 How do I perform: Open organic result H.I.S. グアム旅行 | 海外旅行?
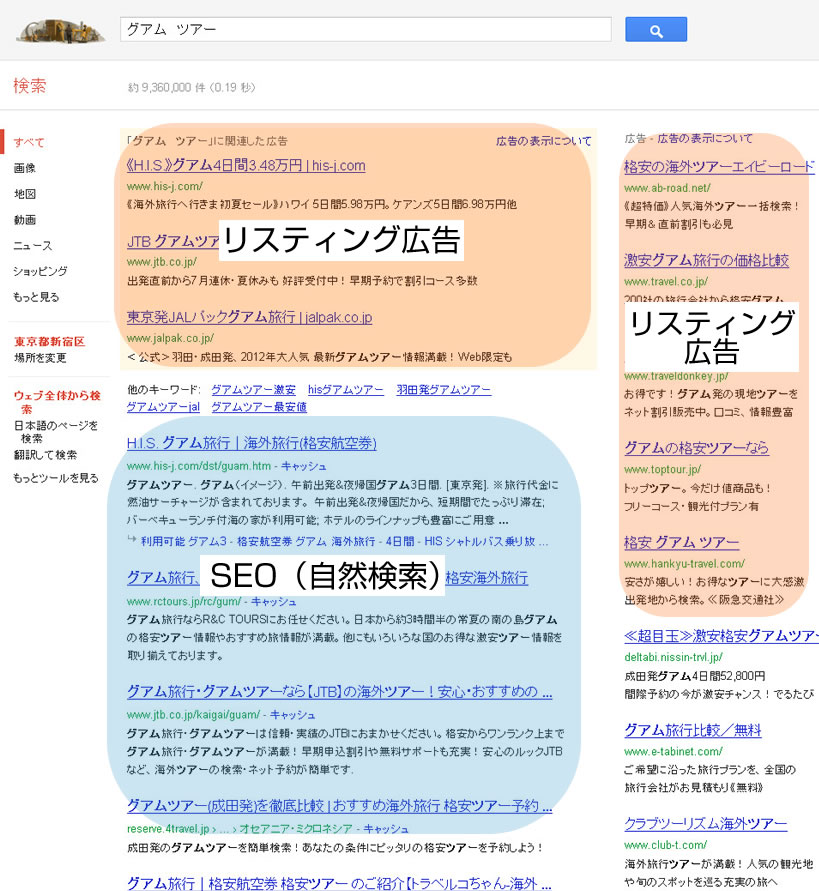coord(252,443)
